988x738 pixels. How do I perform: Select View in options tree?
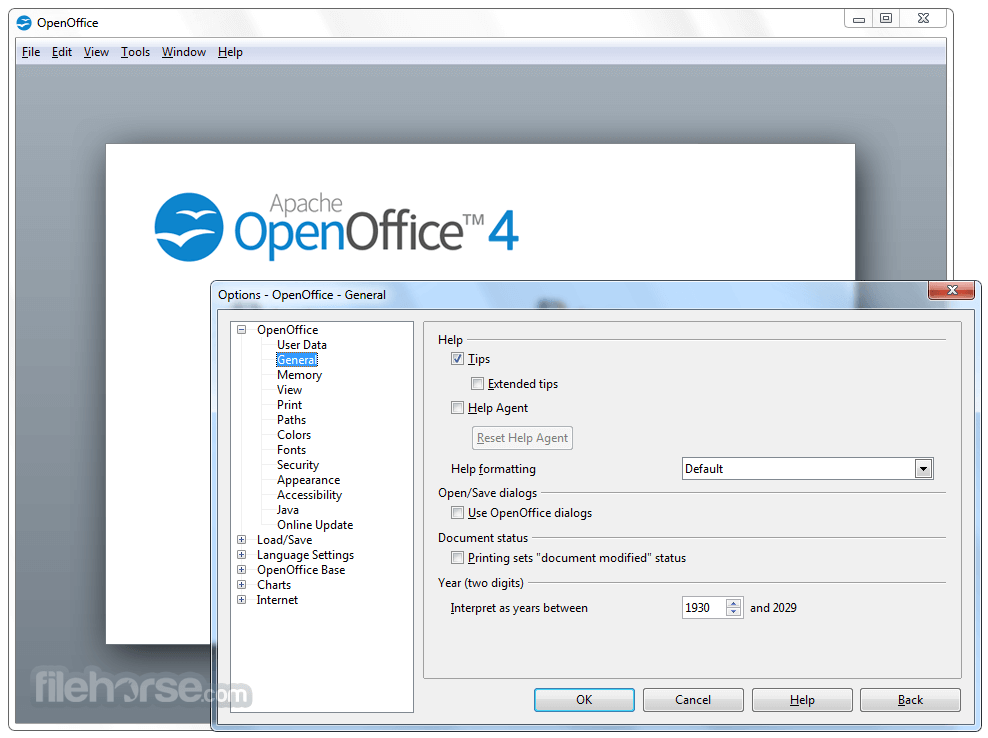[289, 389]
